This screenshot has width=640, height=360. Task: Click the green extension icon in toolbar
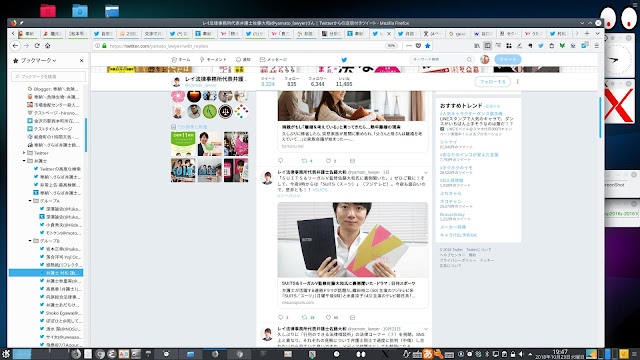tap(562, 46)
